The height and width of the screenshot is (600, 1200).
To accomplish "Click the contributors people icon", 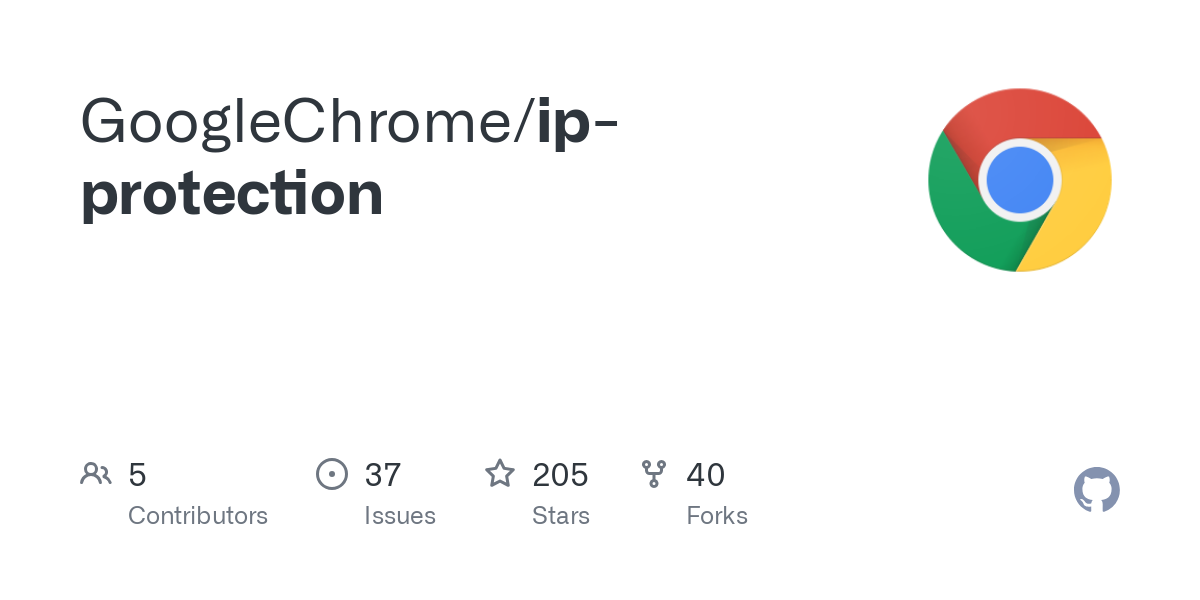I will pos(96,474).
